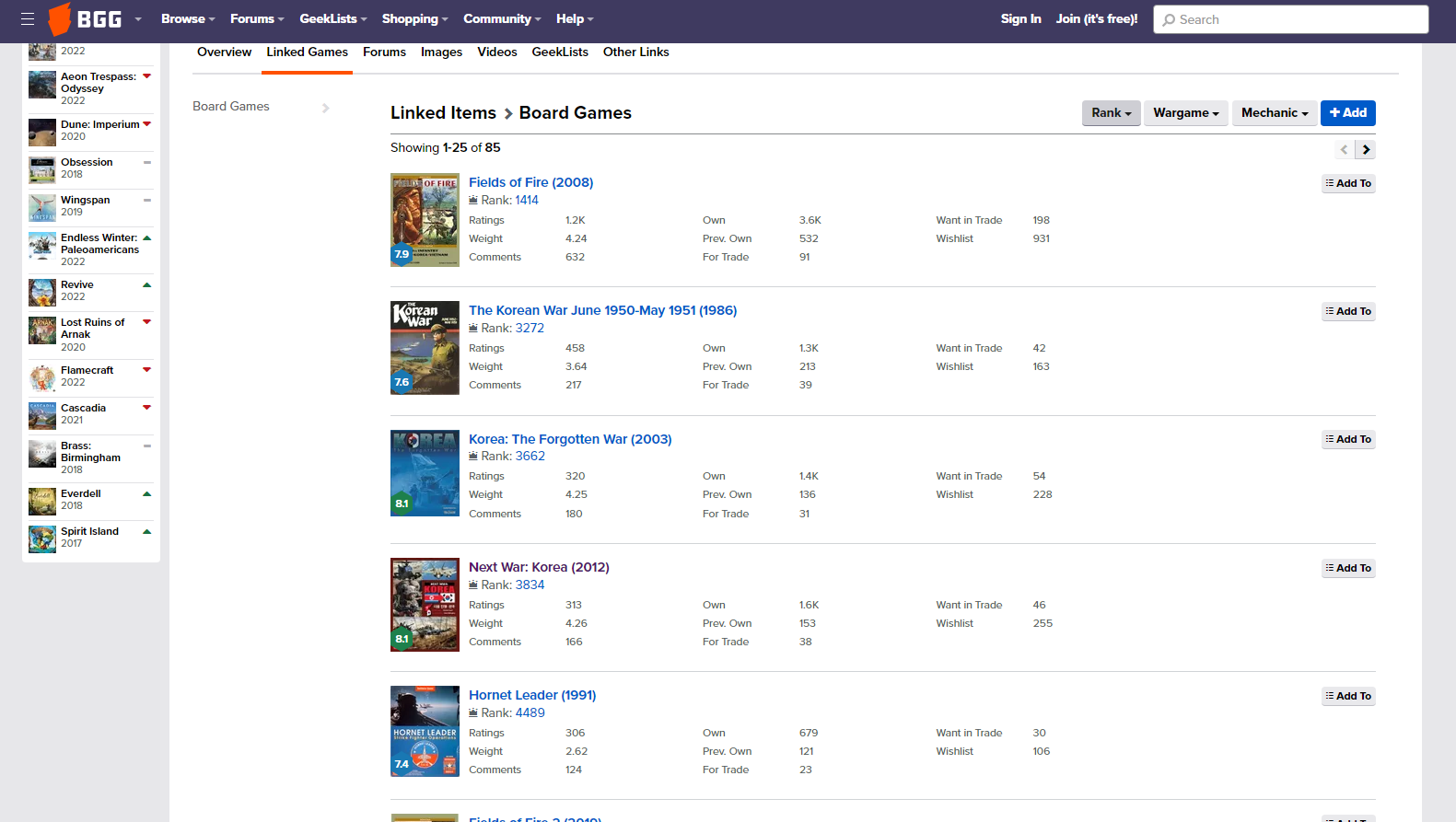Click the blue + Add button
The height and width of the screenshot is (822, 1456).
pos(1348,113)
